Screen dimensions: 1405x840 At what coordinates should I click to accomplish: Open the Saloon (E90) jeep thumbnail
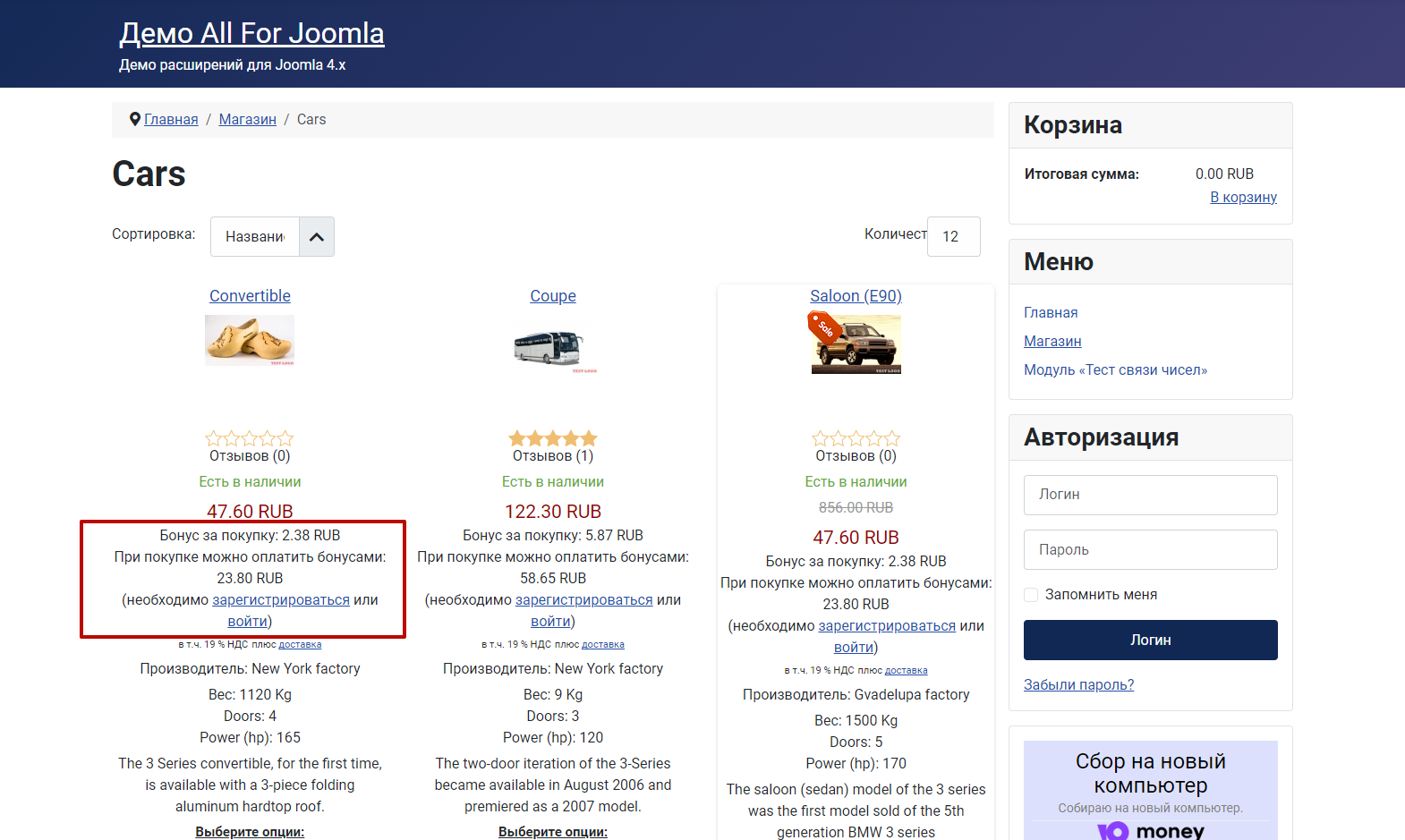[x=856, y=344]
